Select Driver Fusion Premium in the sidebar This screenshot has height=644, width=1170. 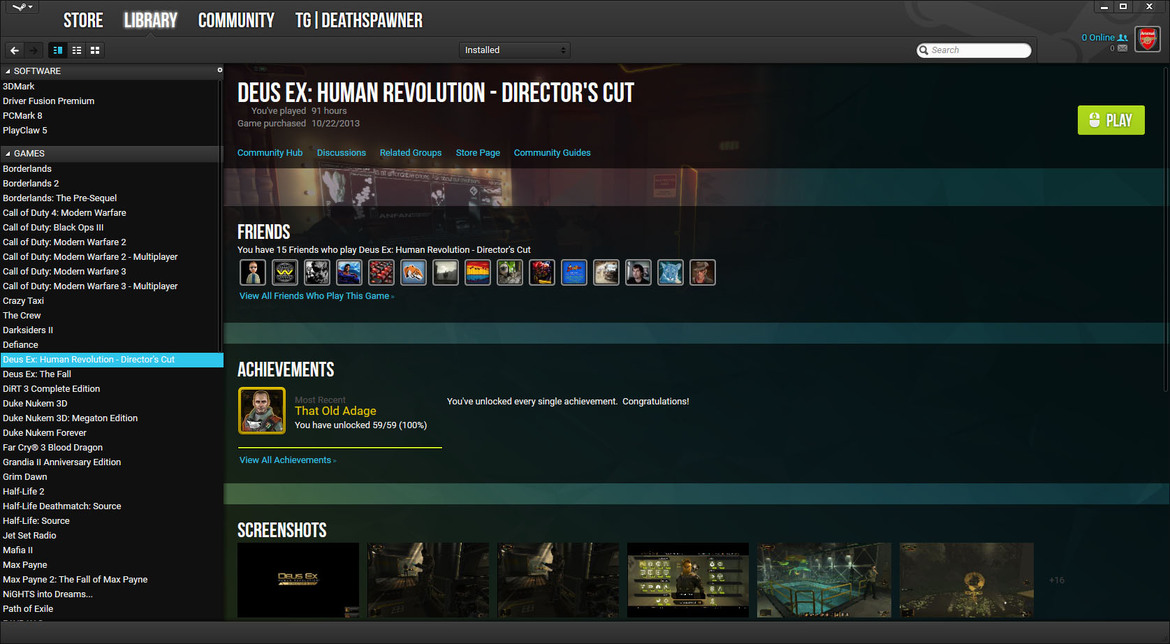(111, 101)
